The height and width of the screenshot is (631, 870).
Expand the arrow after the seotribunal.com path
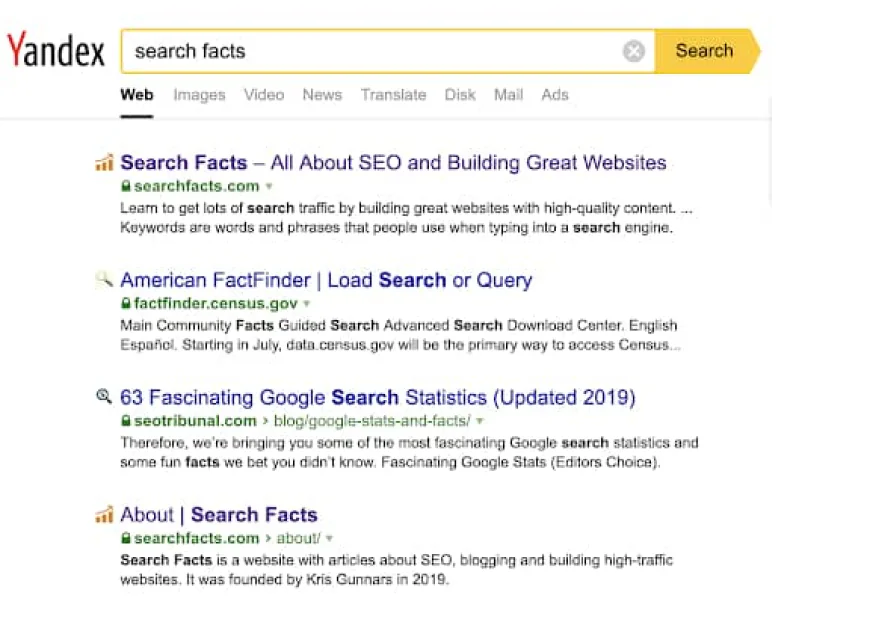(x=479, y=421)
